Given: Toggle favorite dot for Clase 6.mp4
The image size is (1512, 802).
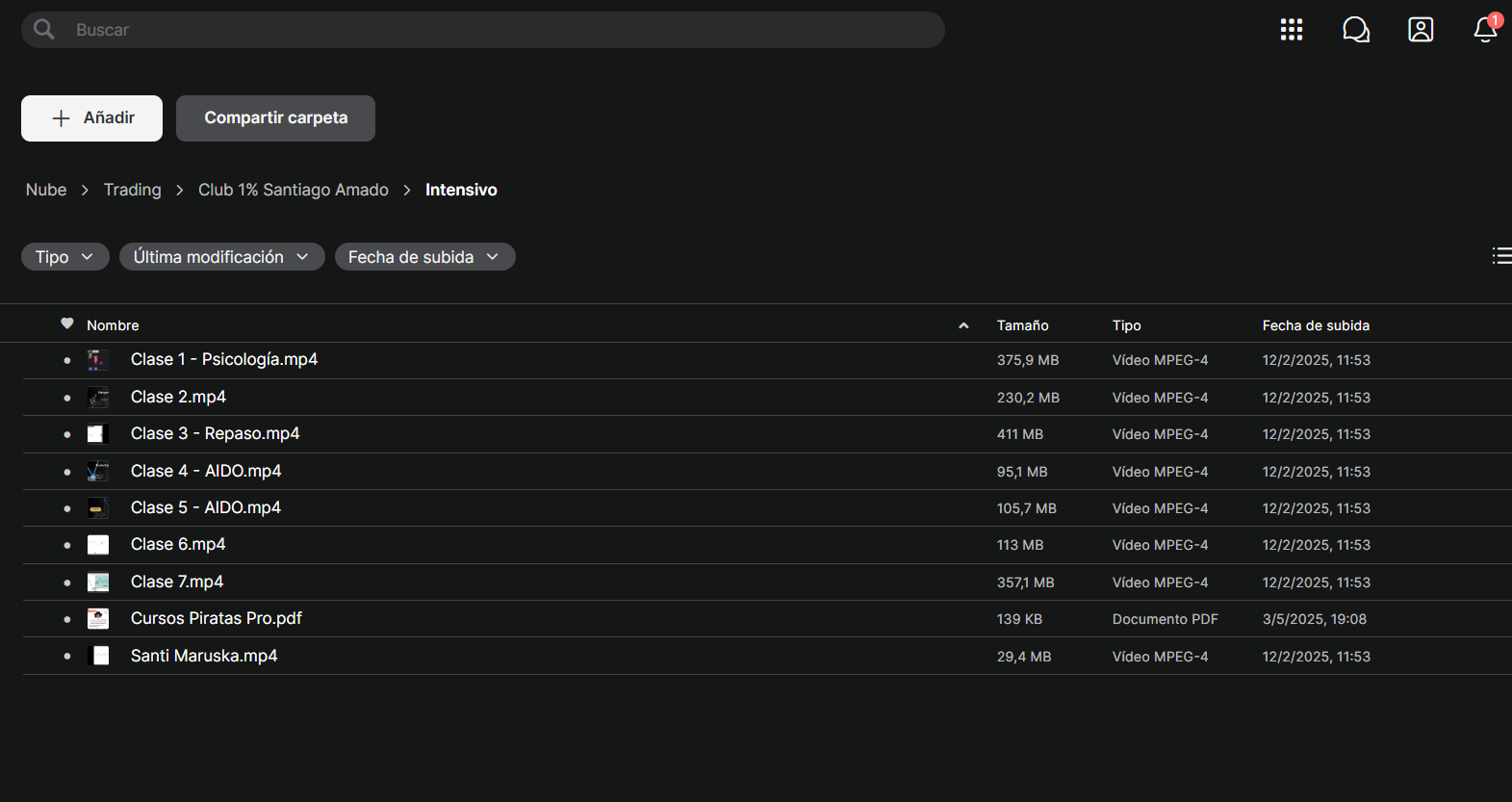Looking at the screenshot, I should tap(67, 545).
